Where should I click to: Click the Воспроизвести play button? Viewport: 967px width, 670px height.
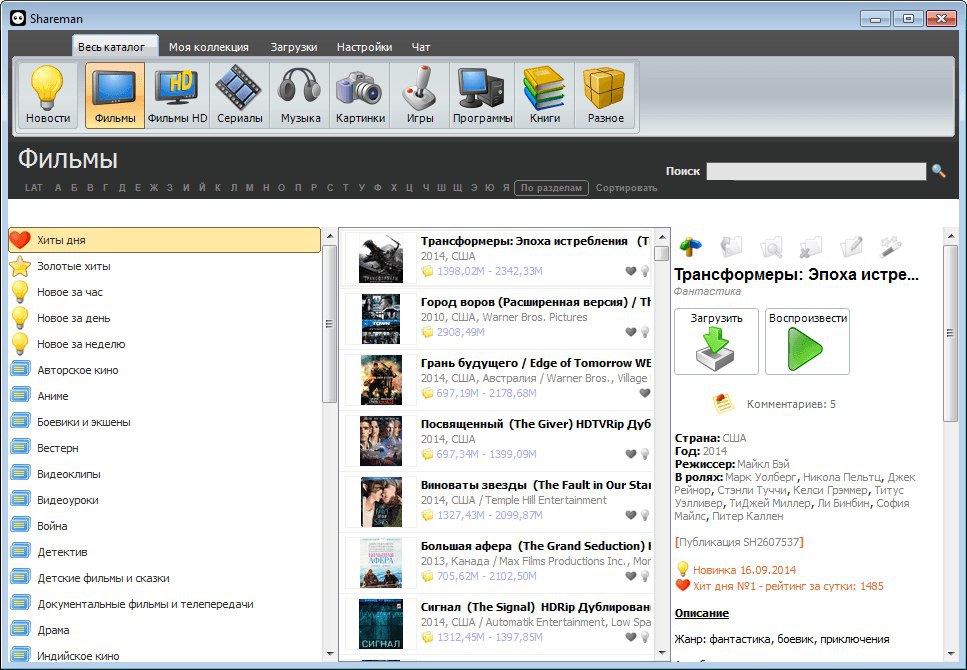tap(807, 341)
